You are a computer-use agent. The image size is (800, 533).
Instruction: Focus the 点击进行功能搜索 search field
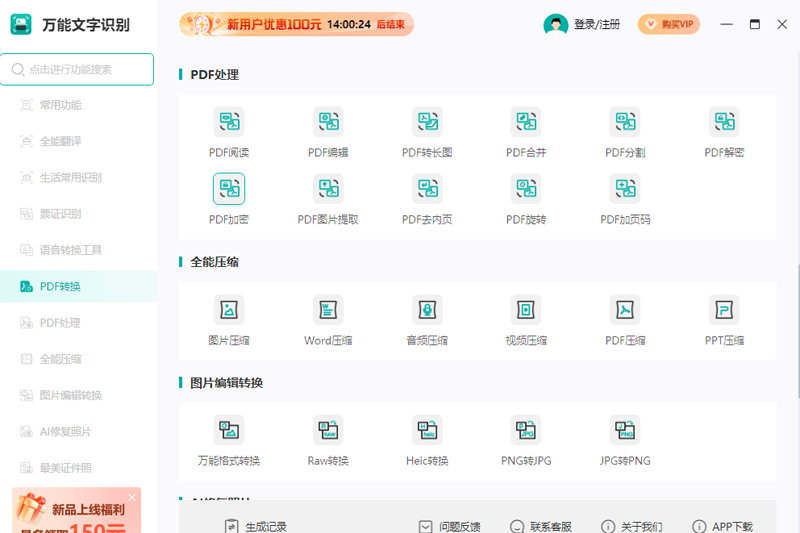pos(77,69)
